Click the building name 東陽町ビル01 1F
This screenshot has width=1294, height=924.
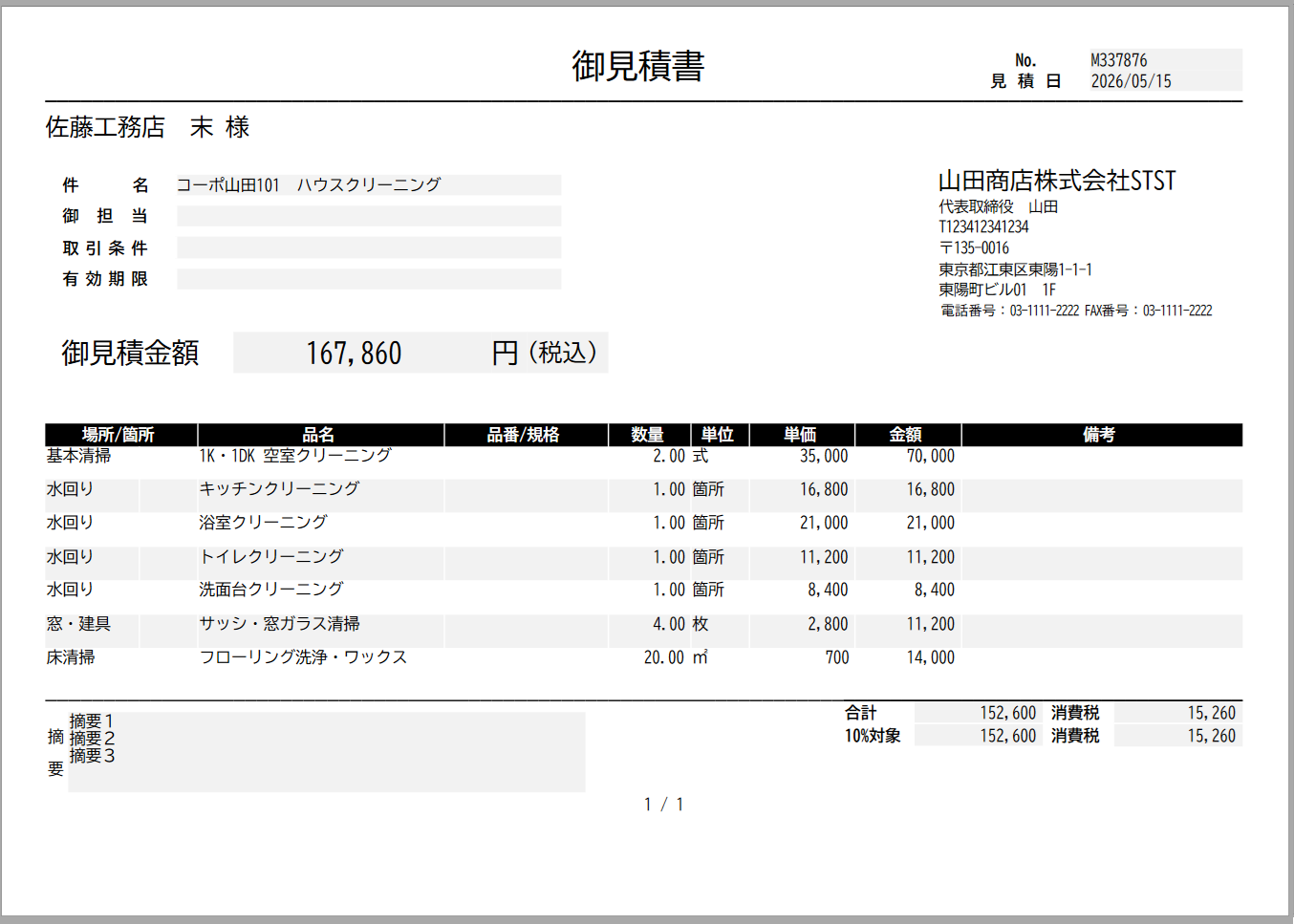[997, 290]
